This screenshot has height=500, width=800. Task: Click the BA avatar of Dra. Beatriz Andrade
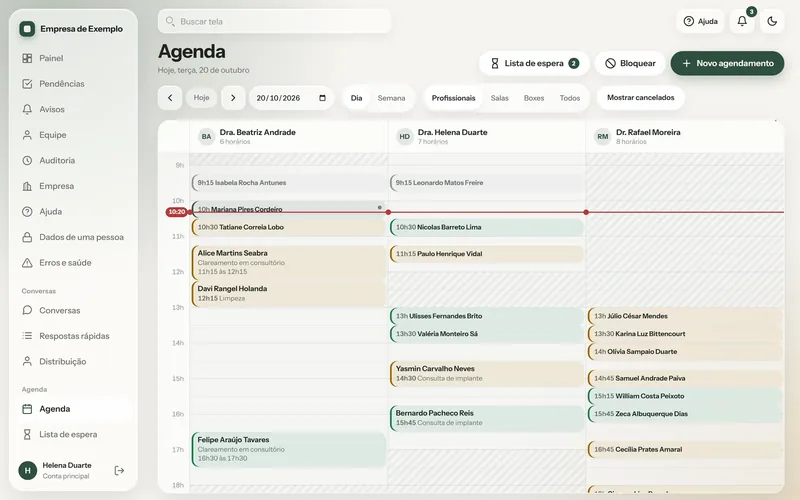click(206, 137)
